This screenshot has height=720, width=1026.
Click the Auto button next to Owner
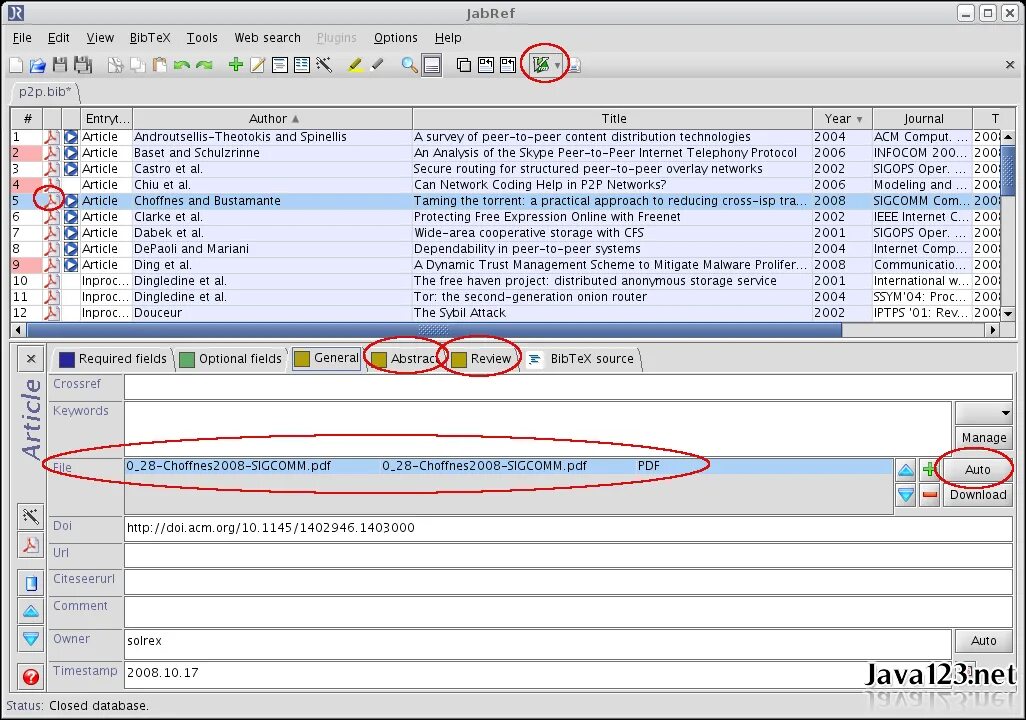pyautogui.click(x=983, y=641)
